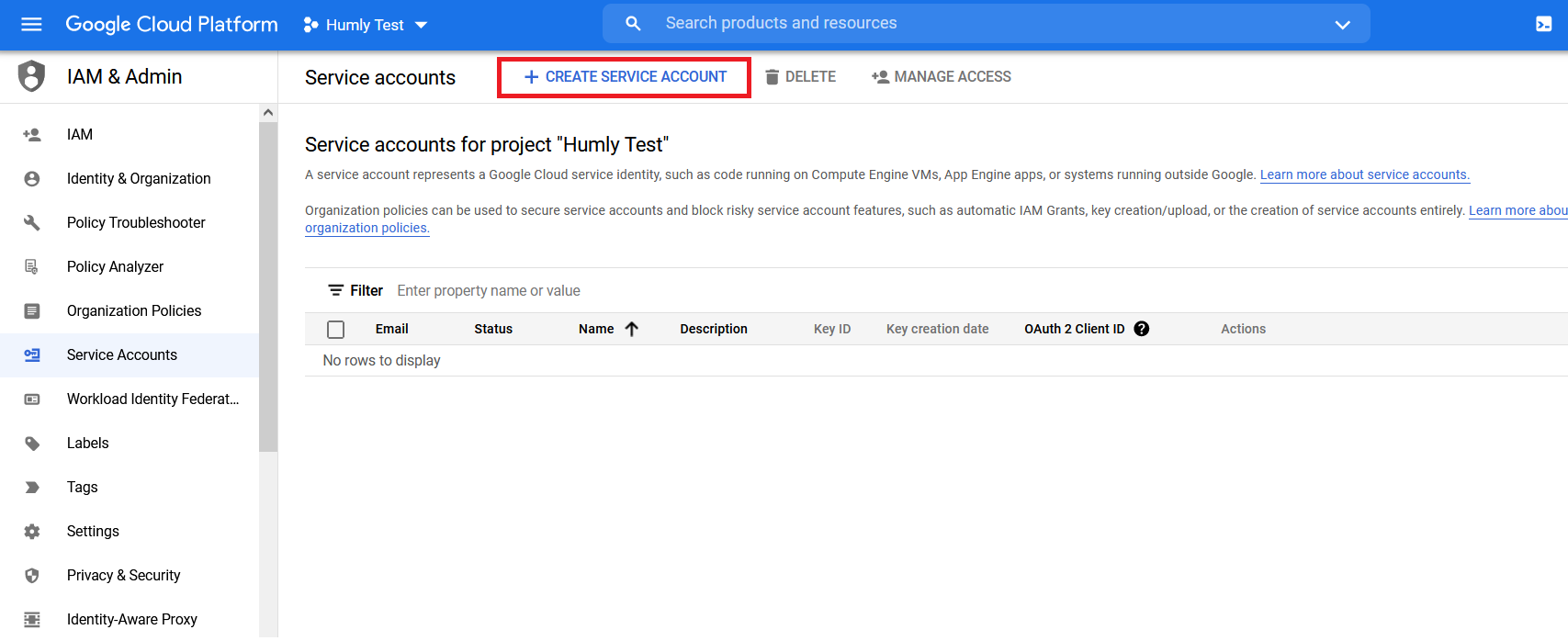Click the OAuth 2 Client ID column header
The width and height of the screenshot is (1568, 641).
[1075, 329]
